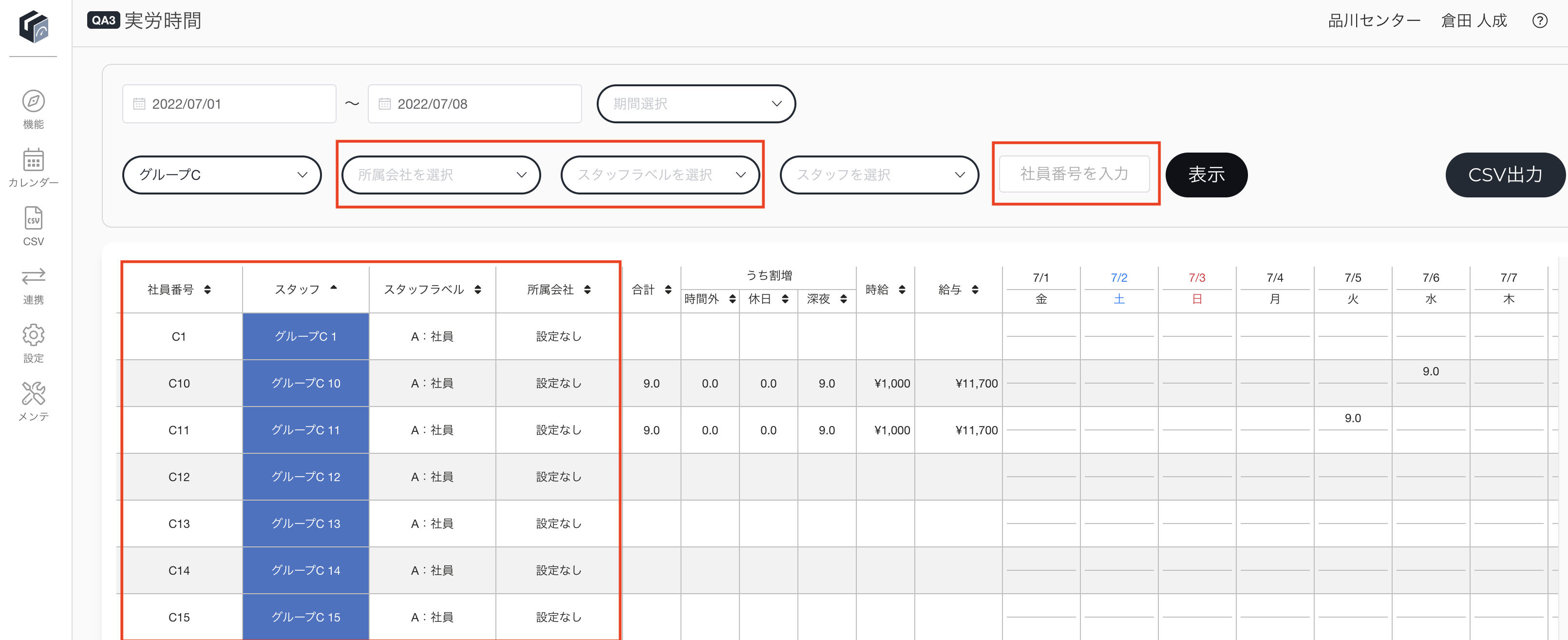Click the 社員番号を入力 input field
Screen dimensions: 1568x640
tap(1075, 174)
